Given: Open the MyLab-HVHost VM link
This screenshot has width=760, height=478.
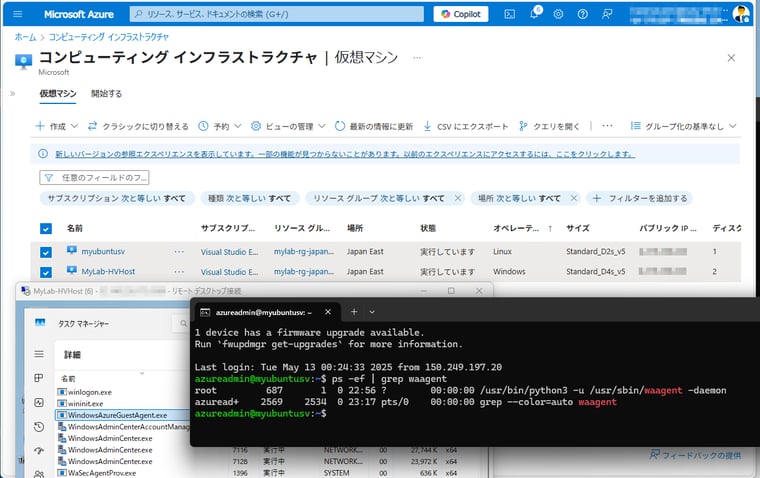Looking at the screenshot, I should [108, 271].
